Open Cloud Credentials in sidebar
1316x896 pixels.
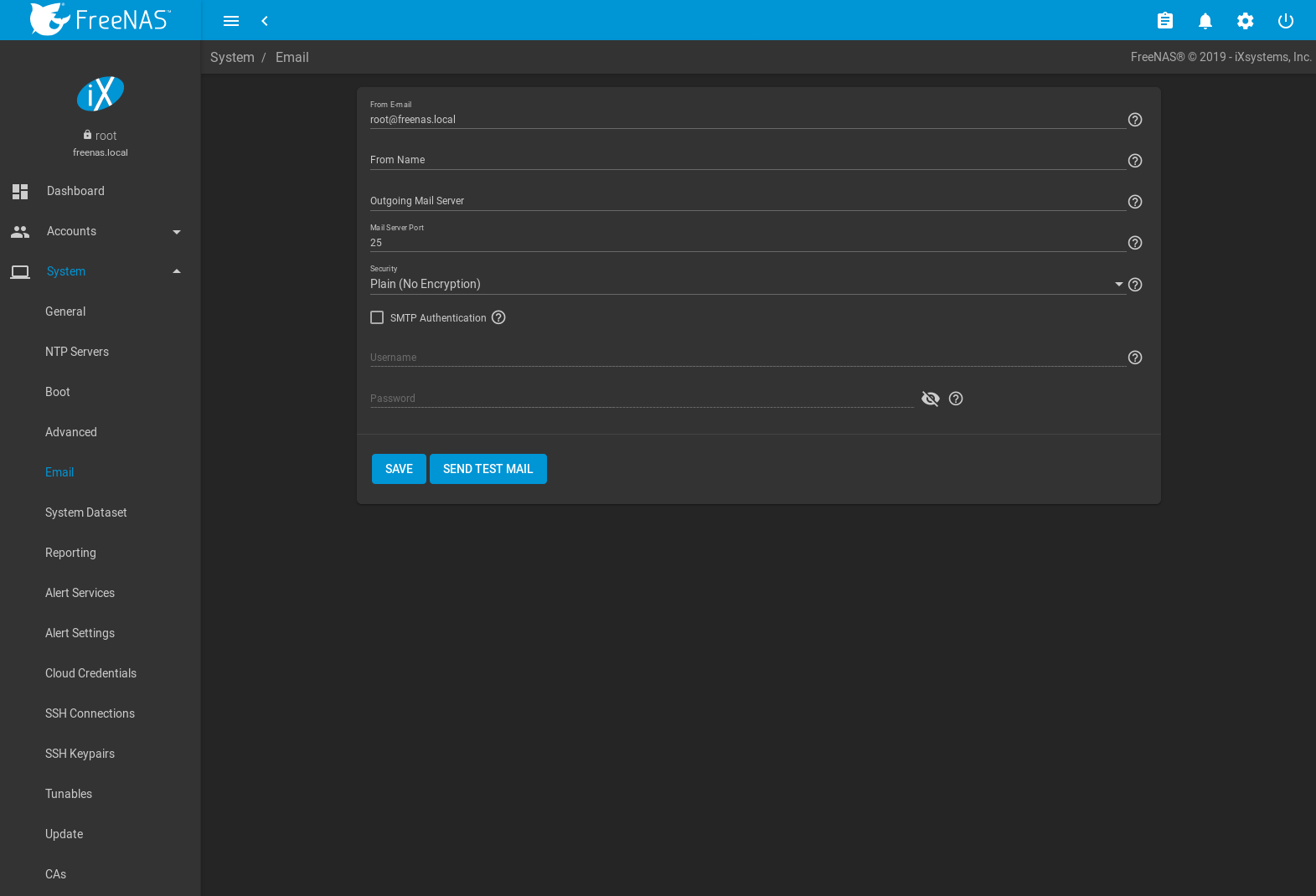click(x=90, y=673)
